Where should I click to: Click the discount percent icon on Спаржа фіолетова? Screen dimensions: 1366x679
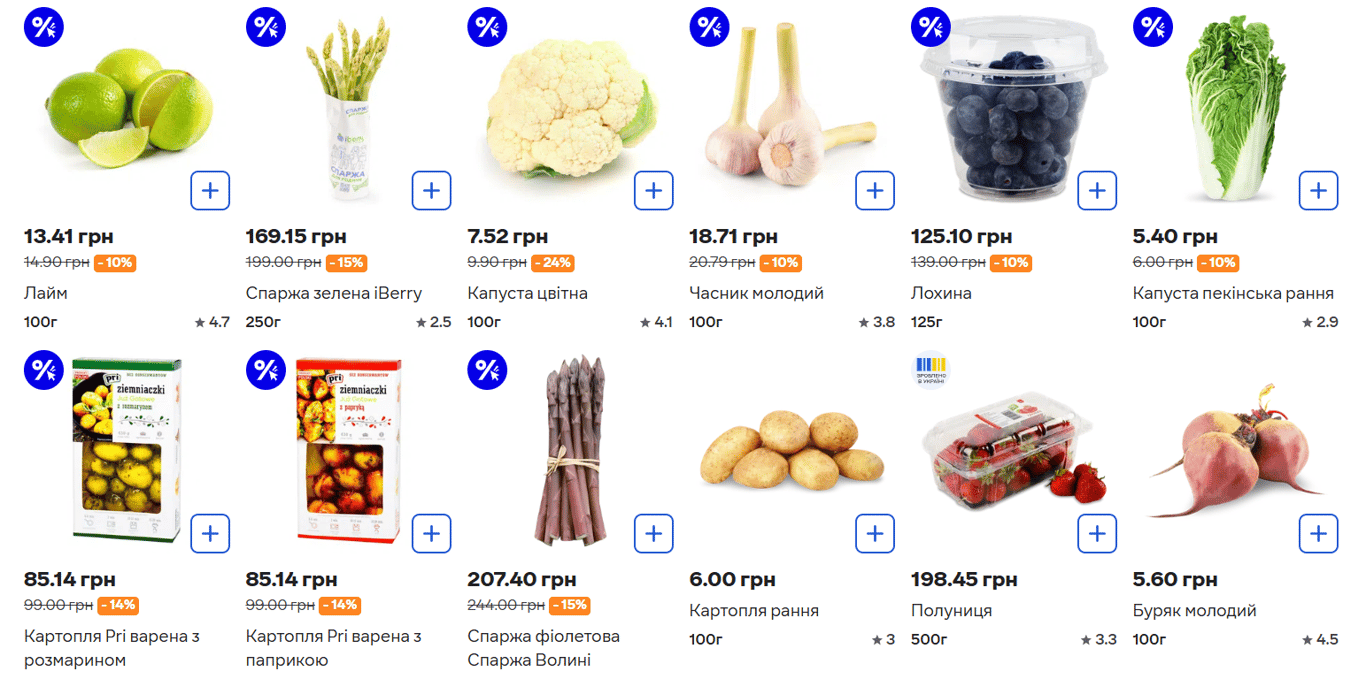click(487, 370)
